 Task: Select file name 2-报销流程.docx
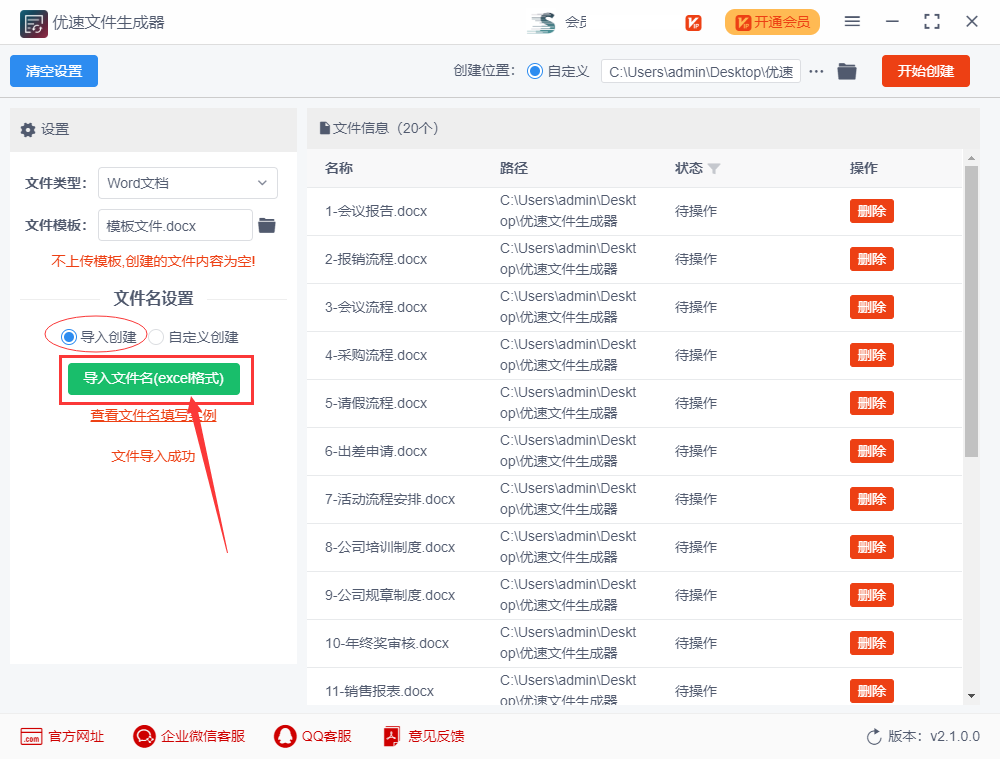pos(376,259)
